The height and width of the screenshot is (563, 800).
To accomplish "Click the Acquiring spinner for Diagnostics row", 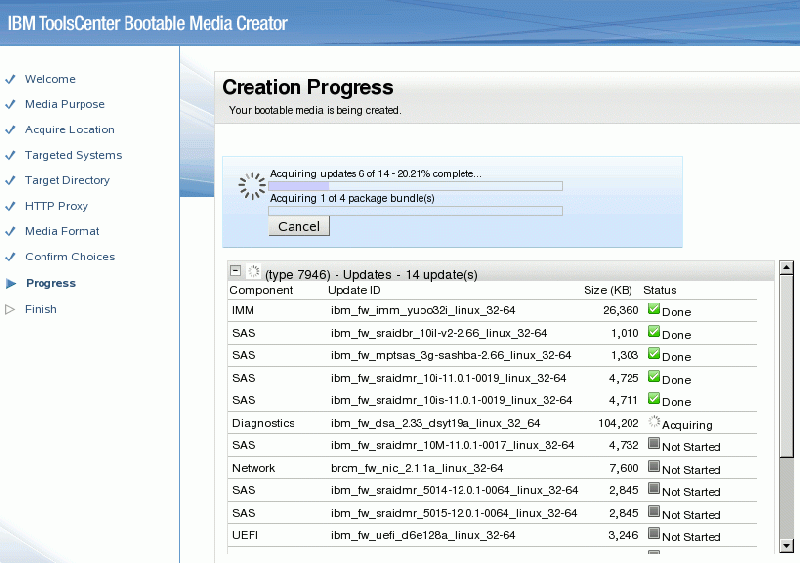I will tap(654, 423).
